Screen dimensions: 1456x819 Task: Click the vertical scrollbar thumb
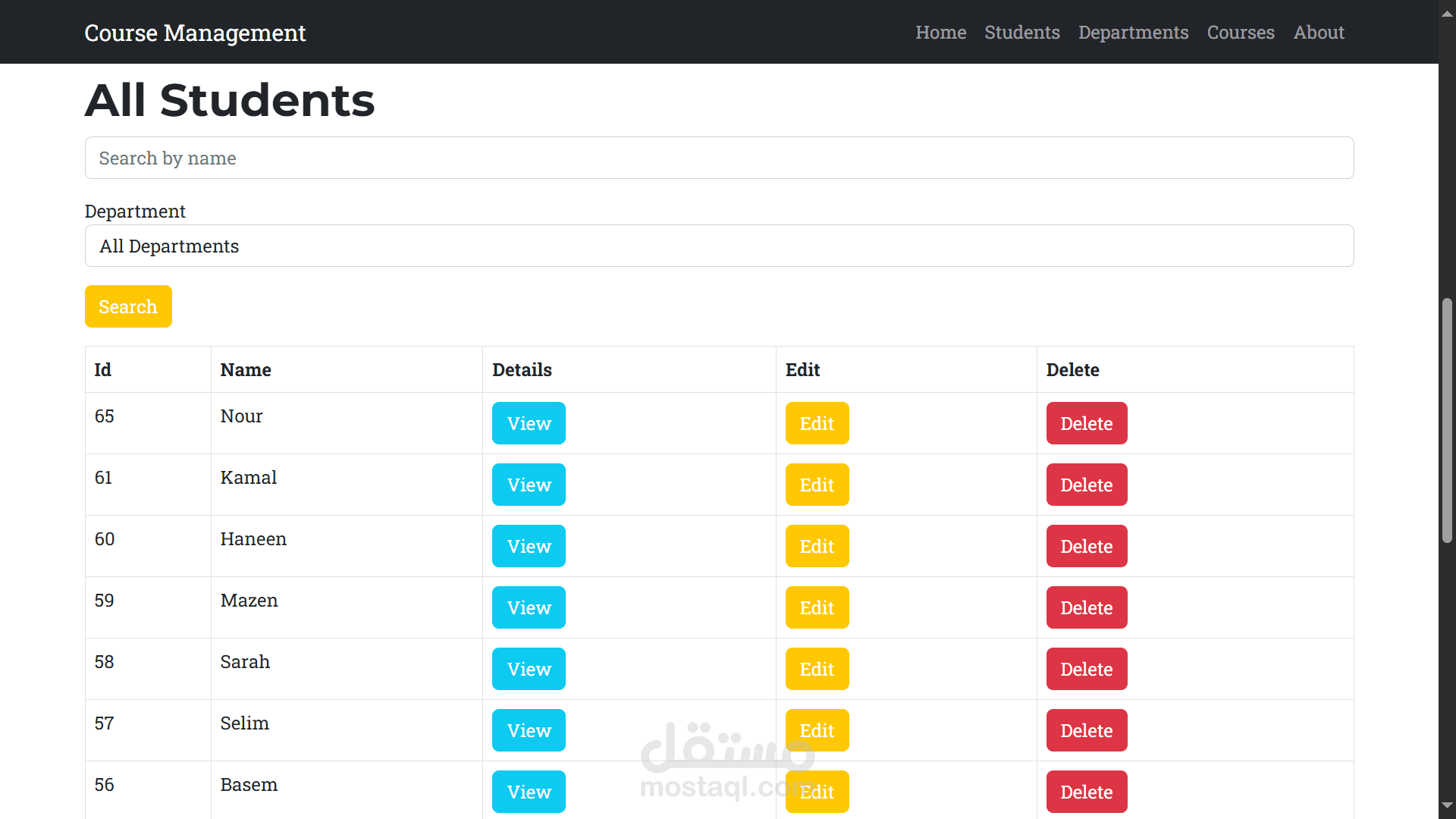coord(1447,421)
